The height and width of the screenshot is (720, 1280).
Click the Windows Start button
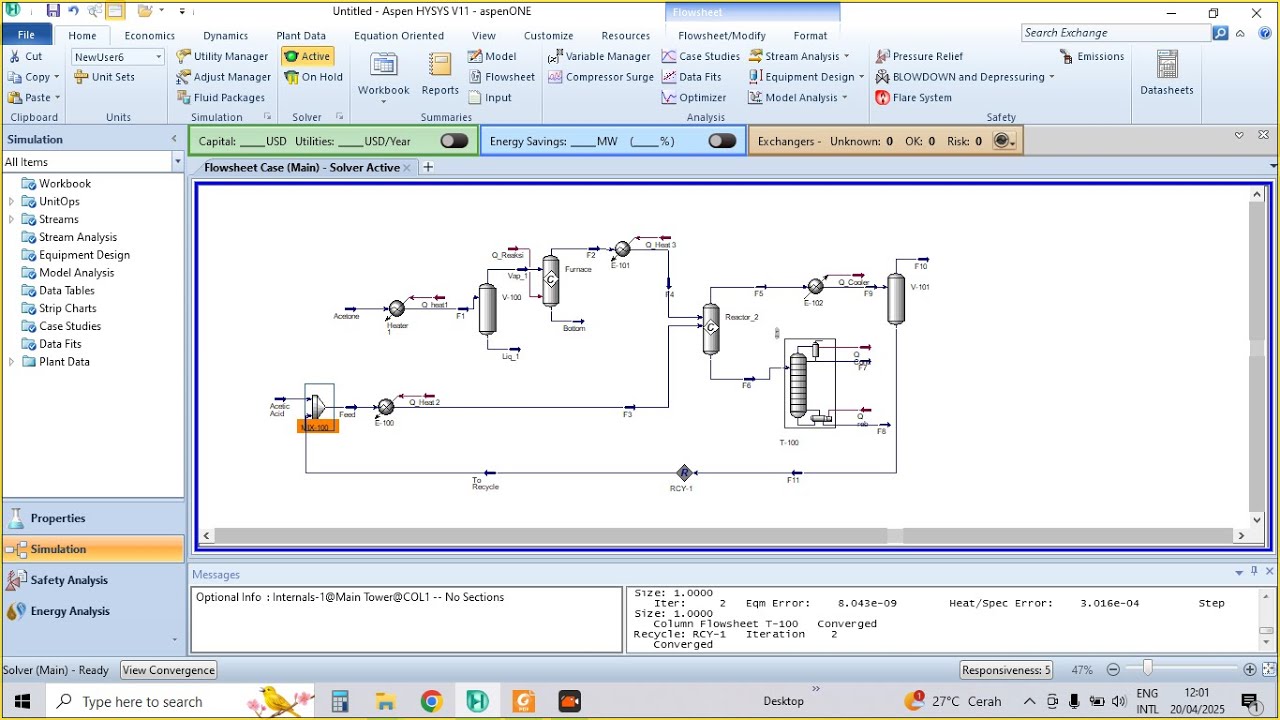22,701
